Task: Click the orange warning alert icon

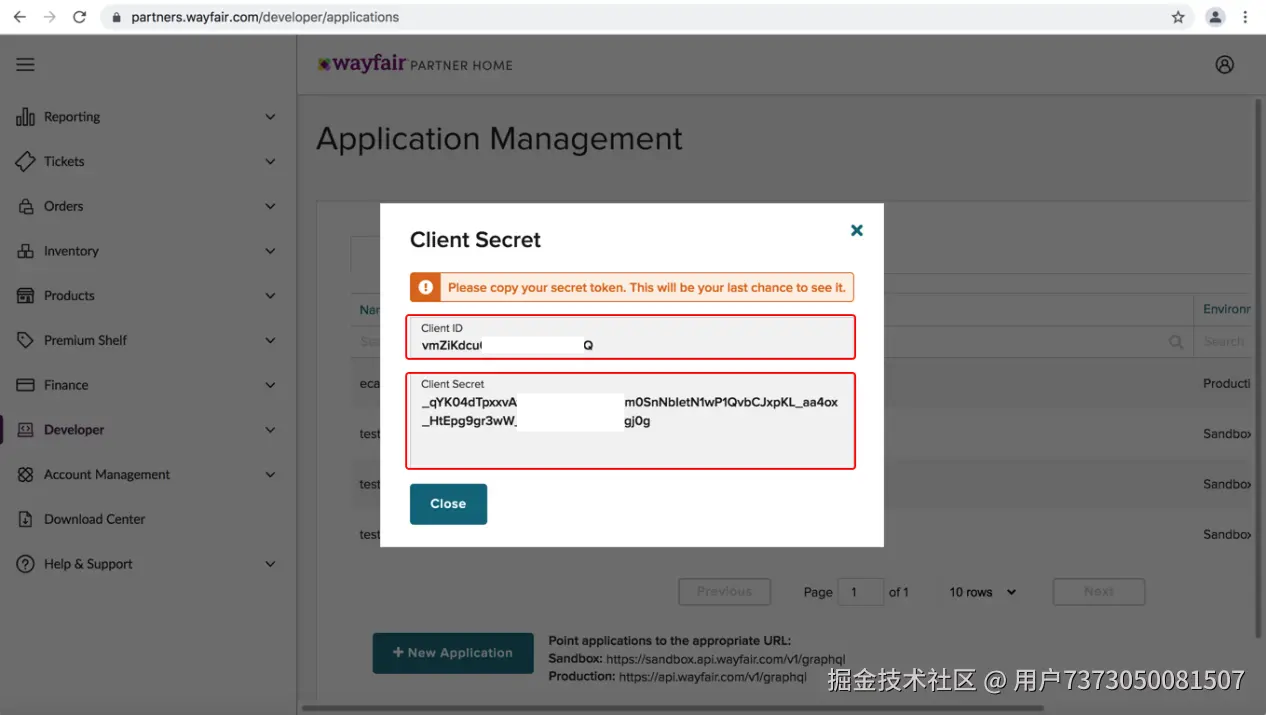Action: tap(425, 287)
